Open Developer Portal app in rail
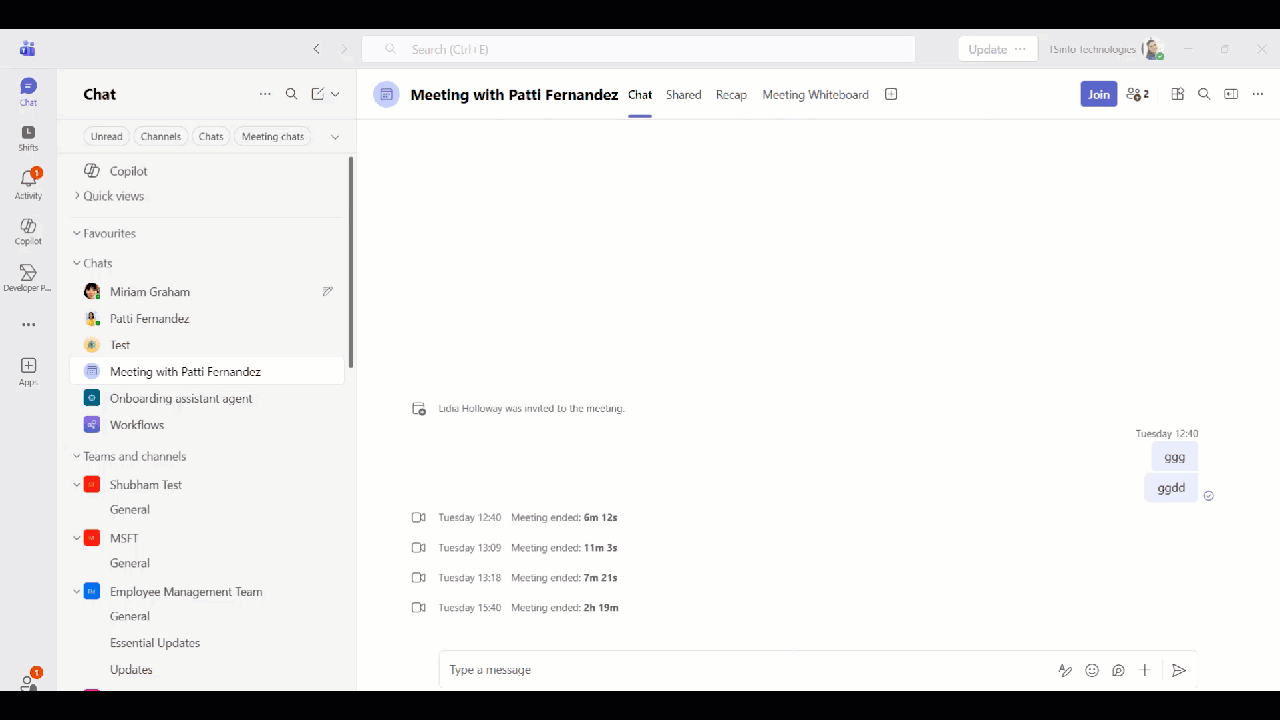 28,278
